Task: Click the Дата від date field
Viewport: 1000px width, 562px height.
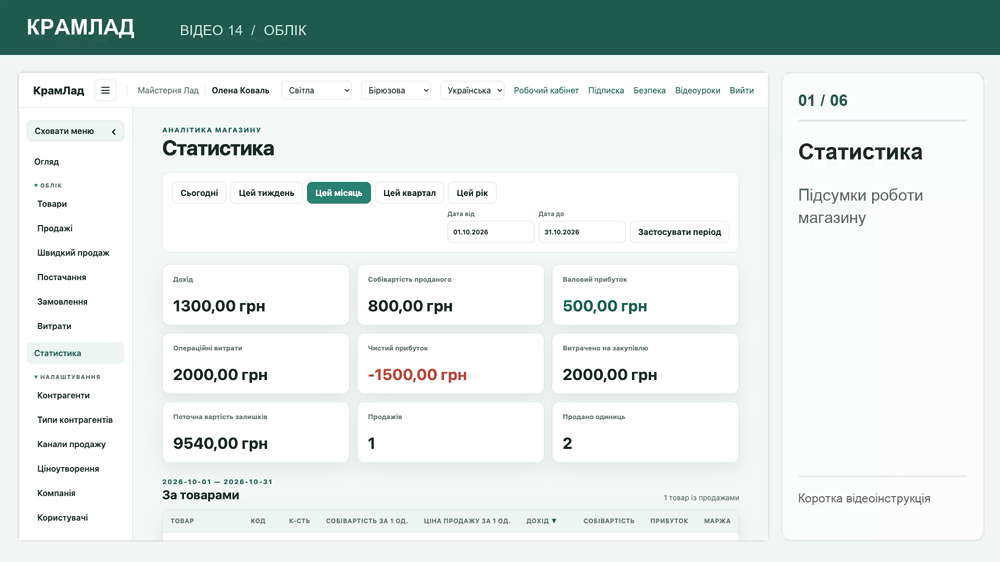Action: pos(490,232)
